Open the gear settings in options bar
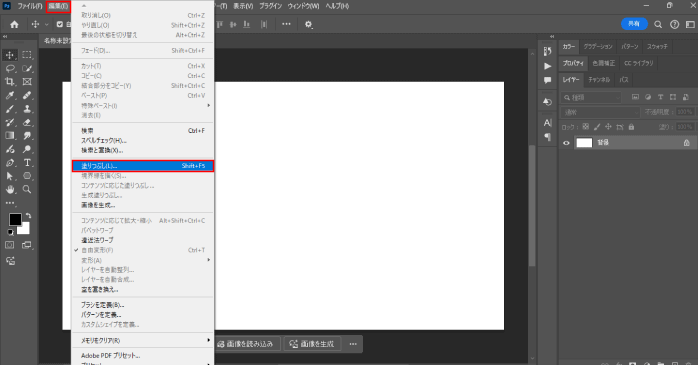Viewport: 698px width, 365px height. tap(308, 24)
